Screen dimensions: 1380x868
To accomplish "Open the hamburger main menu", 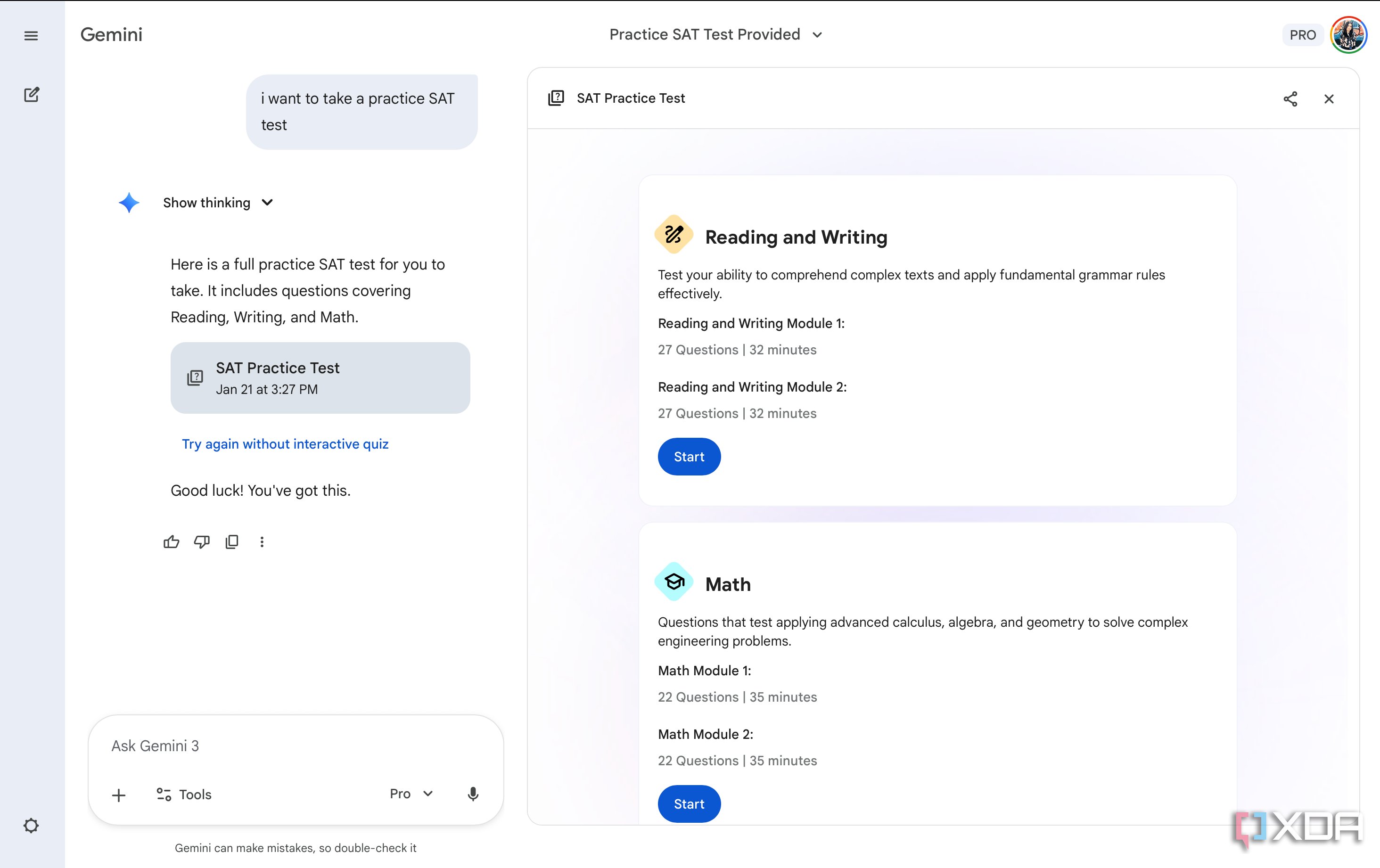I will (31, 35).
